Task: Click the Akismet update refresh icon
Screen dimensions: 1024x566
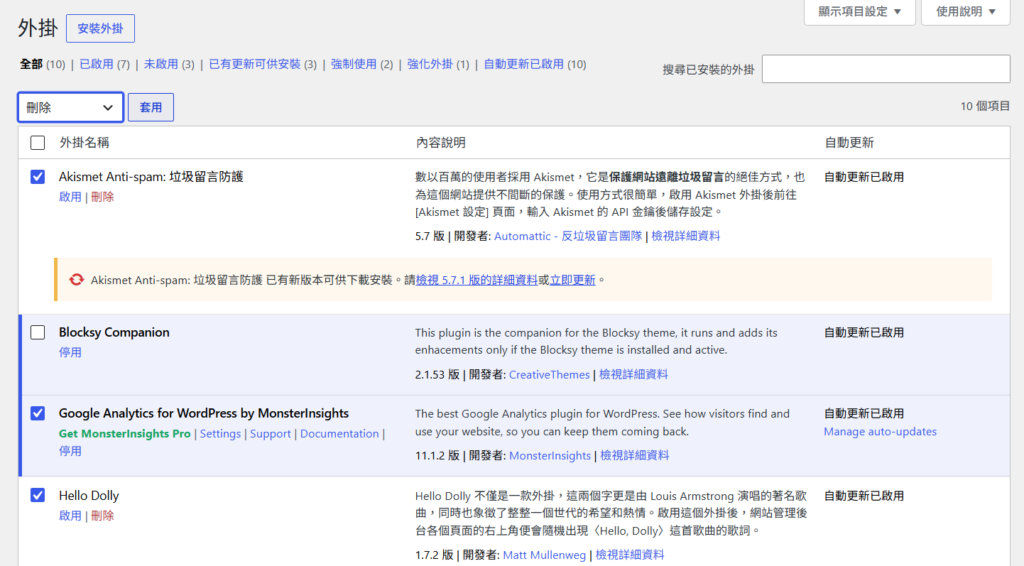Action: (76, 279)
